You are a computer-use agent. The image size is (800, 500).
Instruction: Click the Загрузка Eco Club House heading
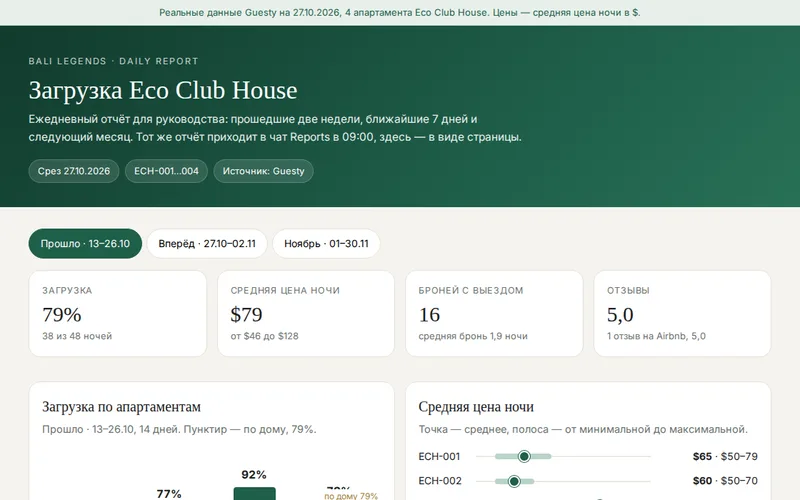tap(163, 90)
